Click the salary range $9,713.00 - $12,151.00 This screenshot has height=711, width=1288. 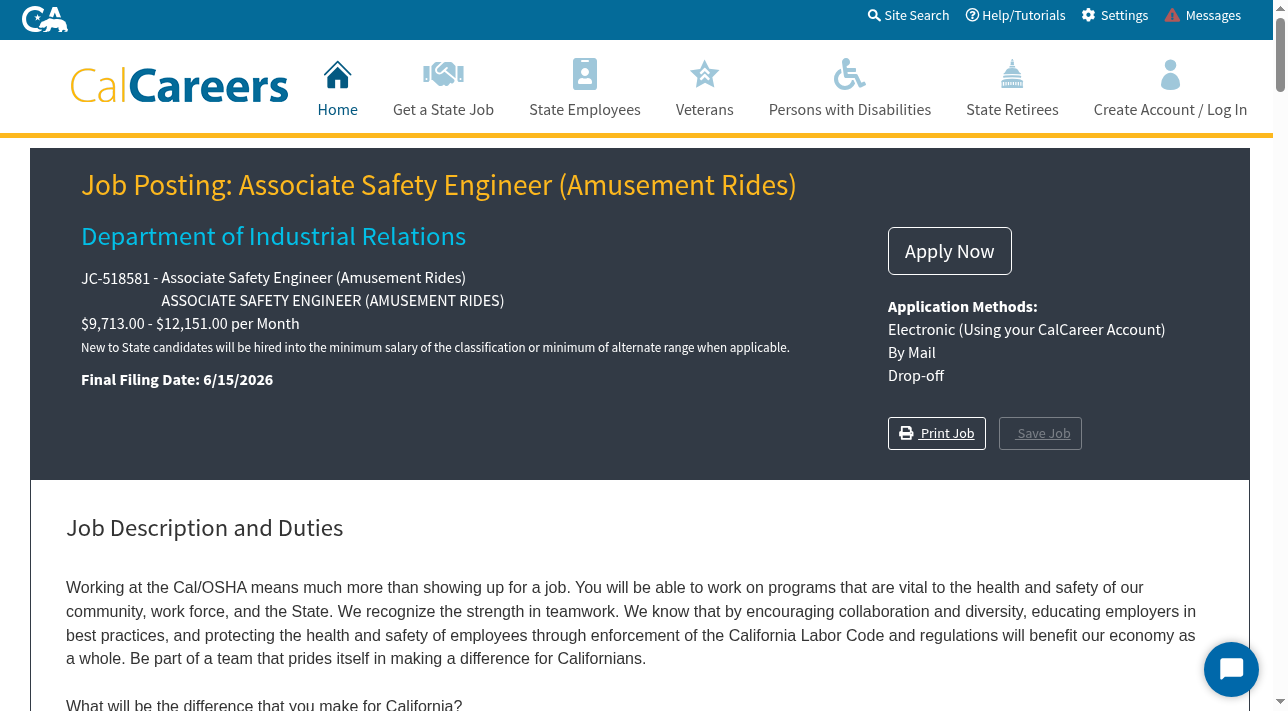click(154, 324)
